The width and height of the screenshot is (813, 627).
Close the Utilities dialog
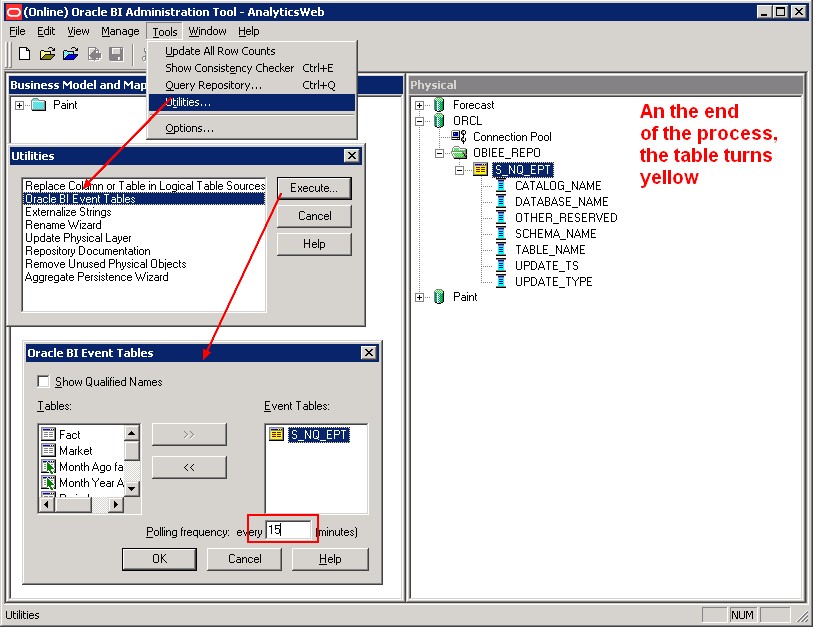pos(352,156)
